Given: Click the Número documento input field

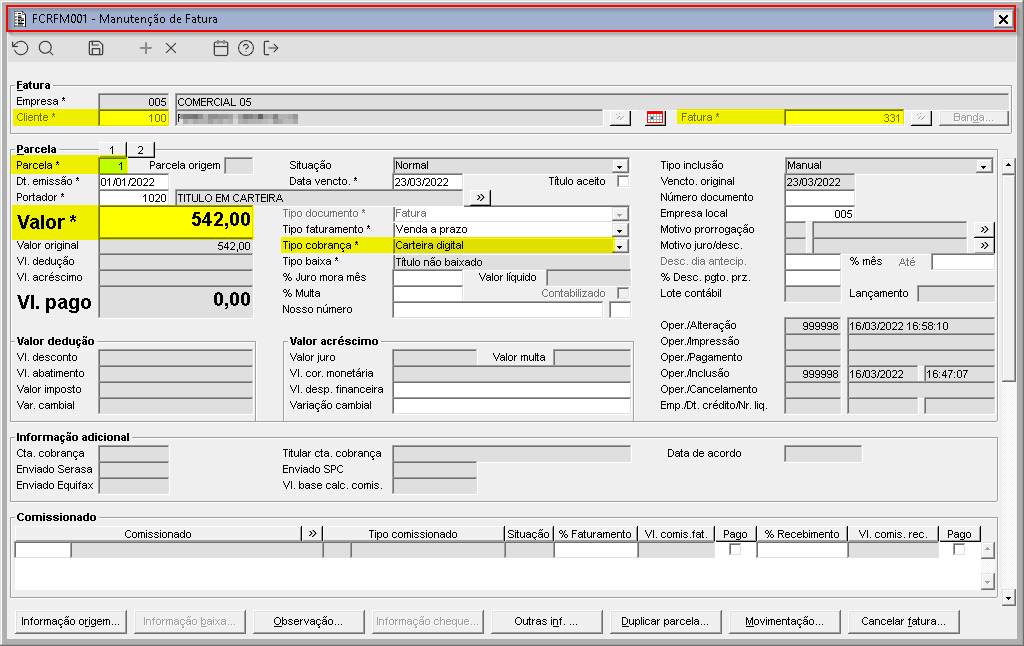Looking at the screenshot, I should click(x=820, y=197).
